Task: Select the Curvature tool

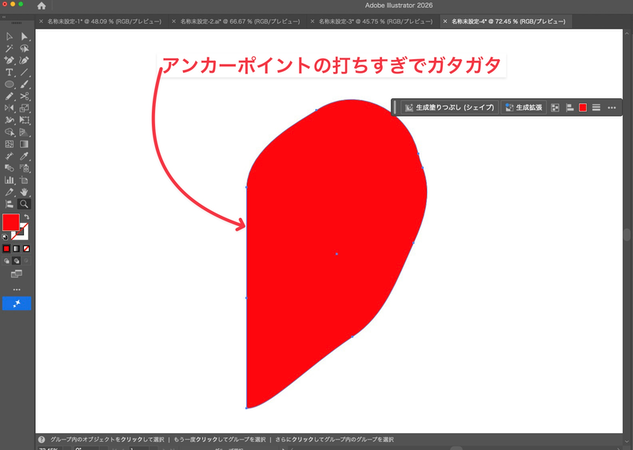Action: [x=24, y=61]
